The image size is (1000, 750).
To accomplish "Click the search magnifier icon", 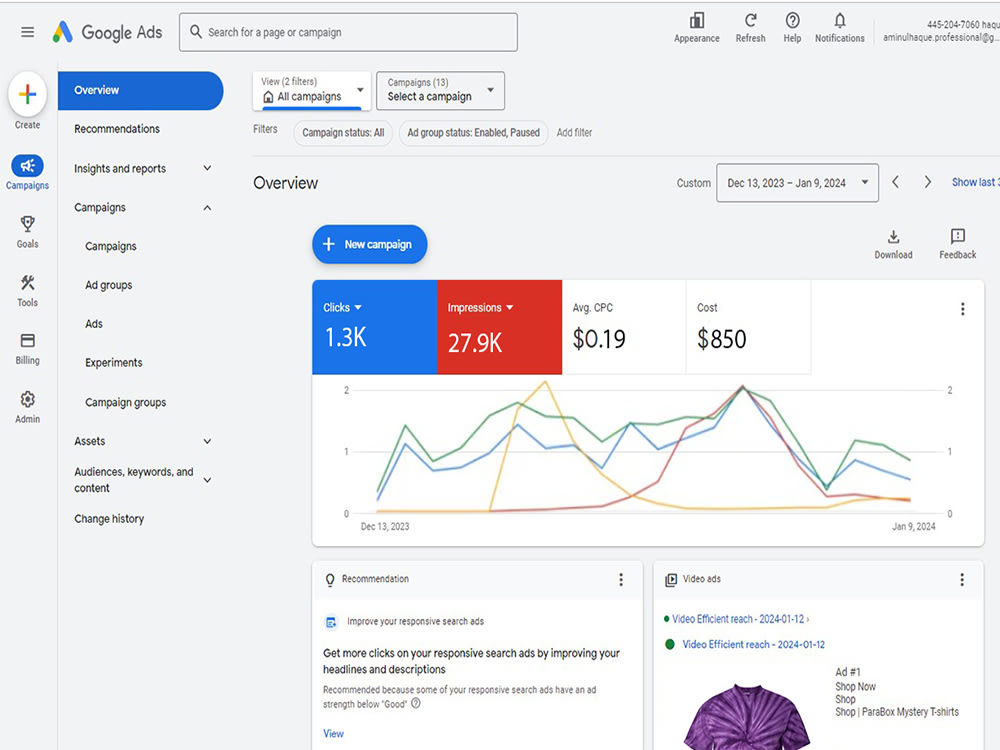I will [x=196, y=31].
